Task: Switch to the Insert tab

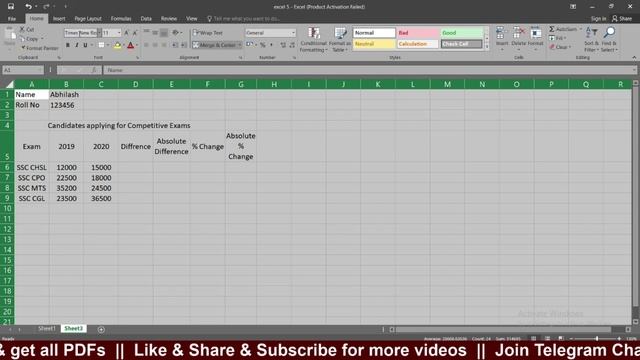Action: tap(59, 19)
